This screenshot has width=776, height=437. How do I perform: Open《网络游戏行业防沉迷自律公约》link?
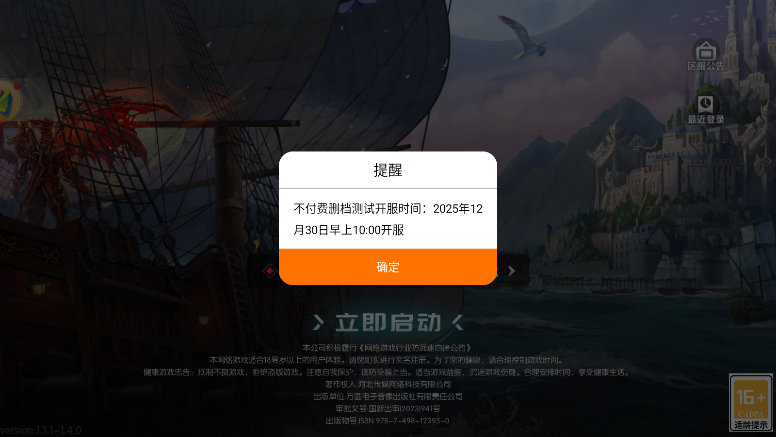point(414,348)
